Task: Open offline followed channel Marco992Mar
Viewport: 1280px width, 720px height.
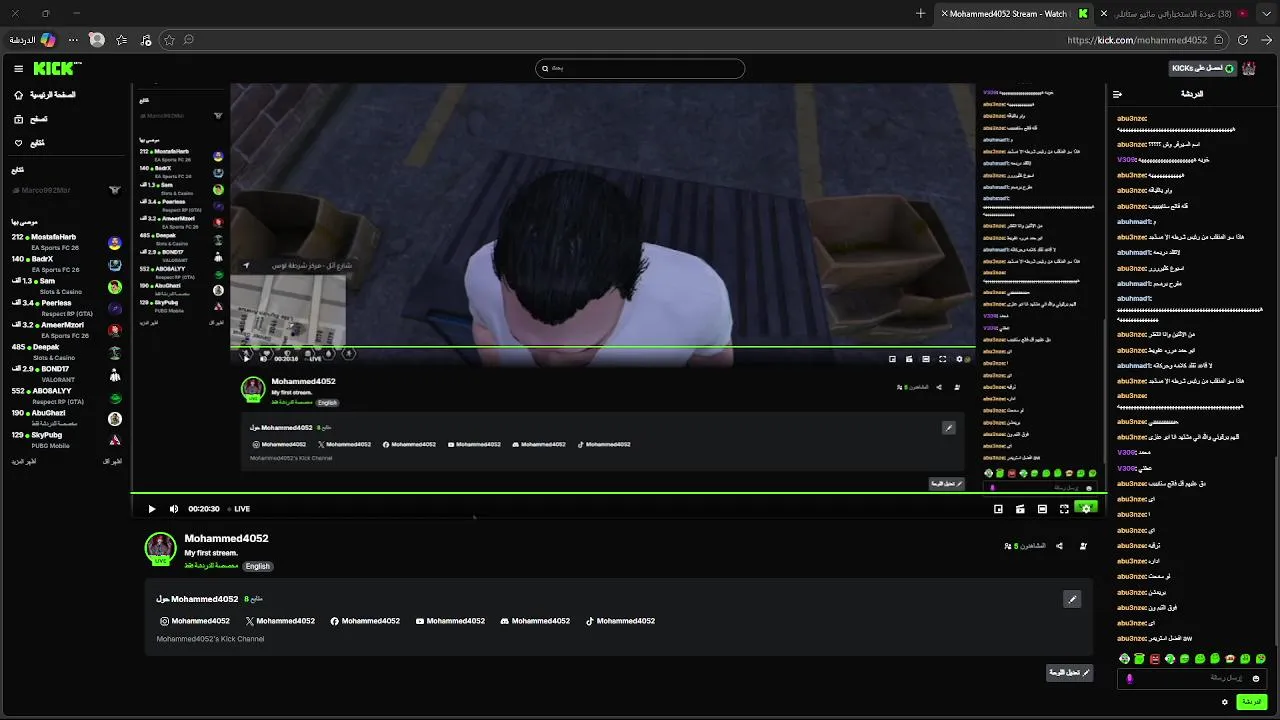Action: coord(66,190)
